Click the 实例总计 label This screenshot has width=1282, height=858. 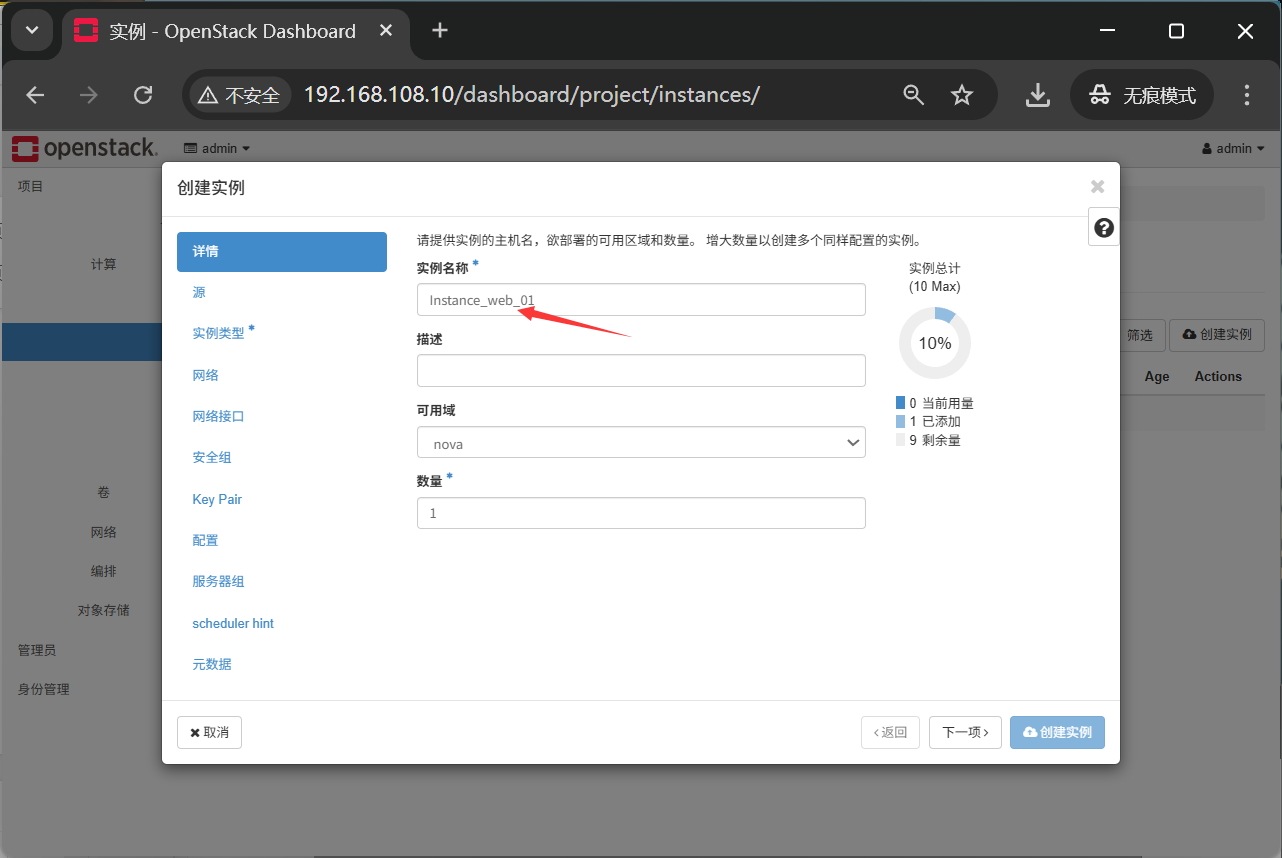click(934, 268)
